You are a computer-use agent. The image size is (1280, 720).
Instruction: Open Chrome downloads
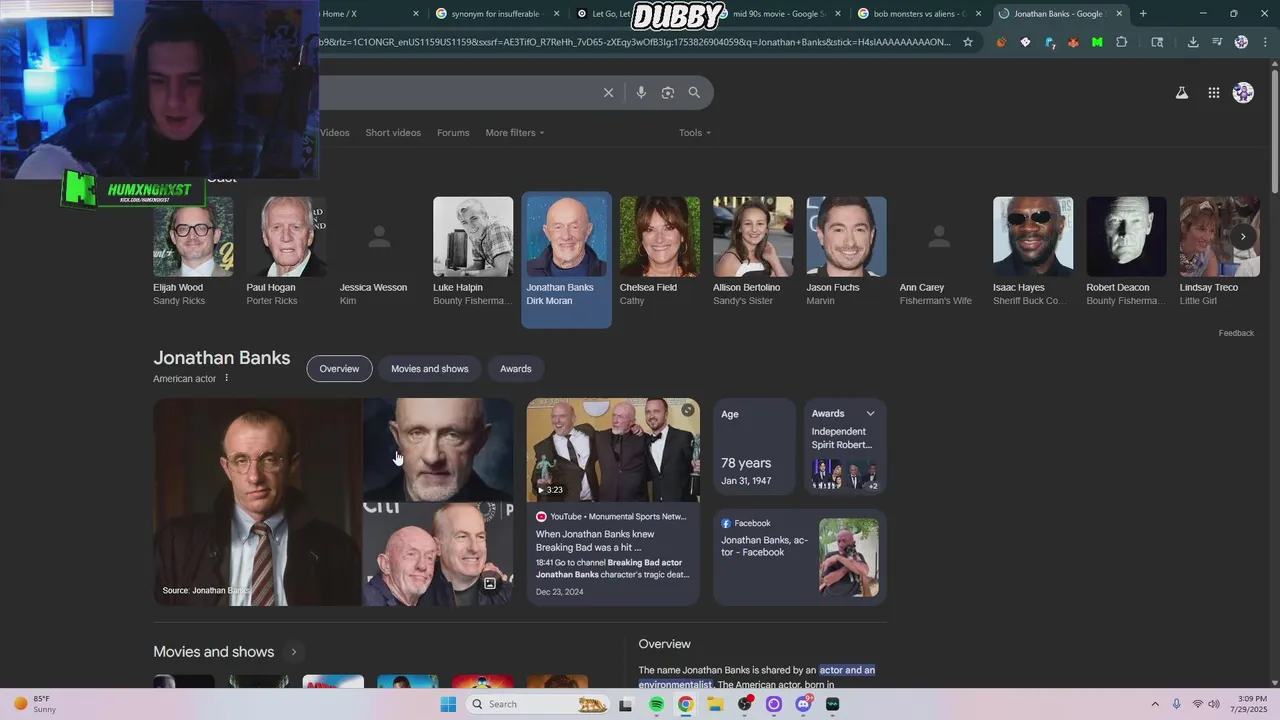pos(1193,42)
